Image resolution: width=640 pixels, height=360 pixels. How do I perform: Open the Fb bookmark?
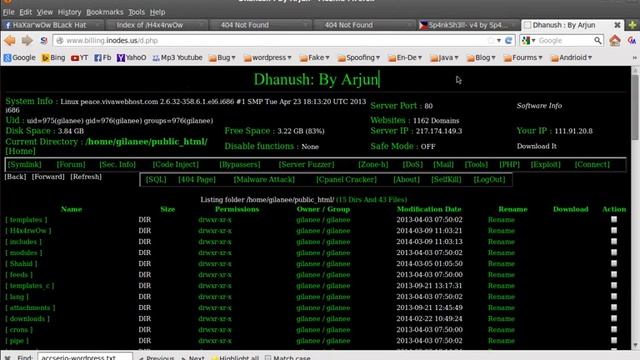[103, 58]
